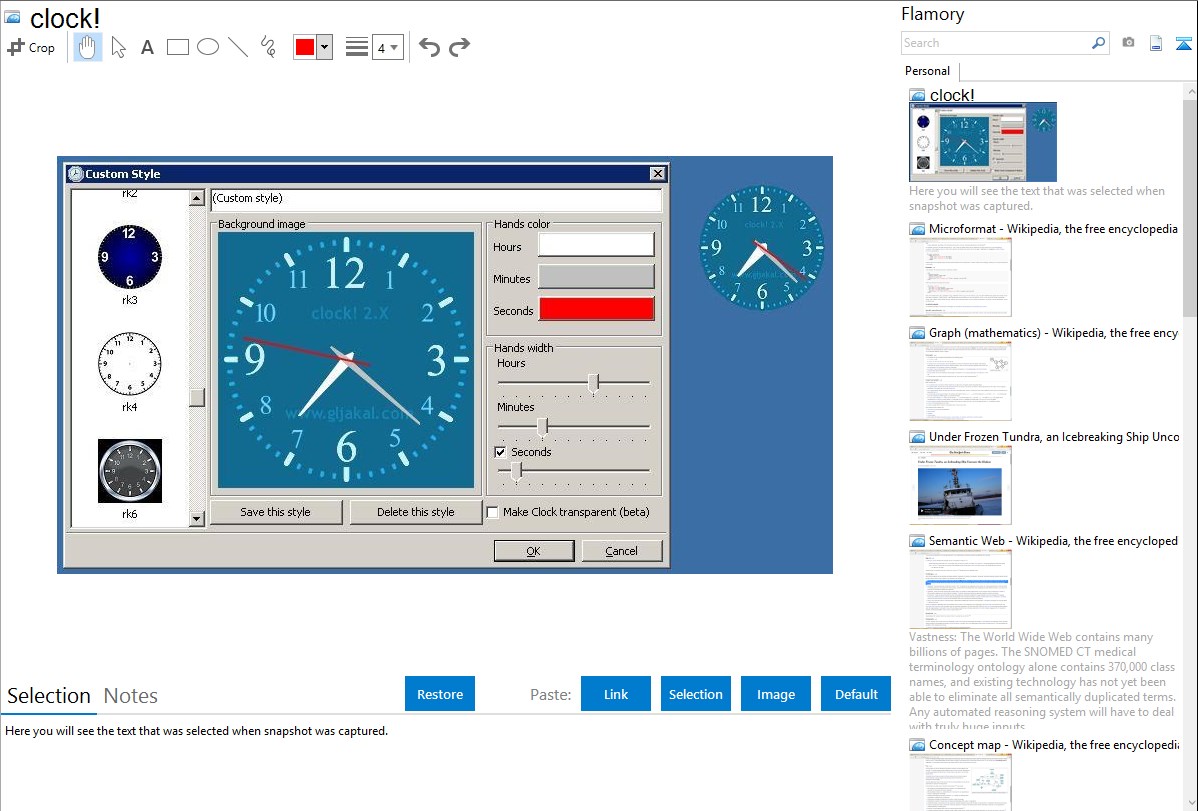Viewport: 1198px width, 811px height.
Task: Open the Under Frozen Tundra snapshot thumbnail
Action: pyautogui.click(x=960, y=485)
